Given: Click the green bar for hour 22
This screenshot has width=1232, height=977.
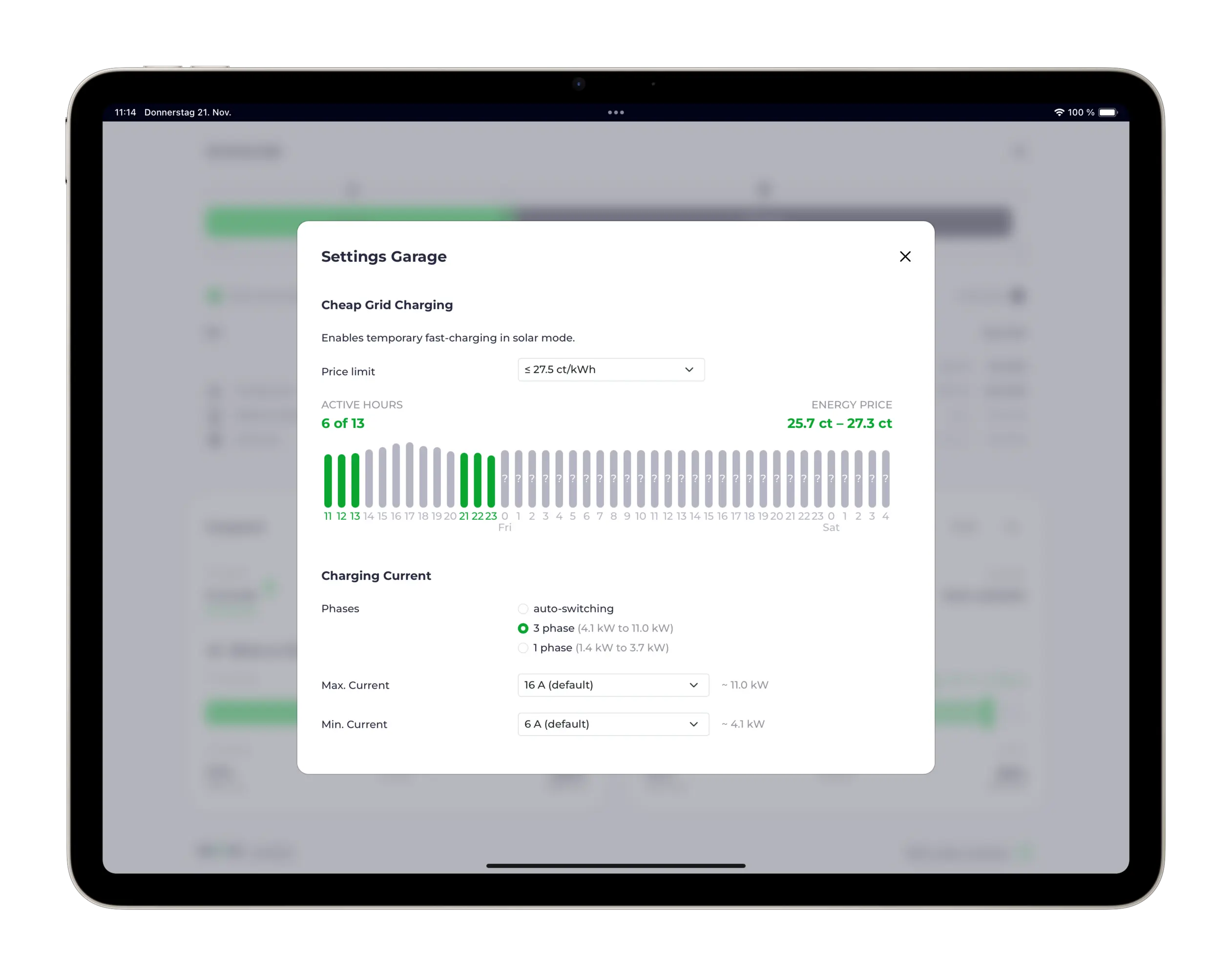Looking at the screenshot, I should pos(477,480).
